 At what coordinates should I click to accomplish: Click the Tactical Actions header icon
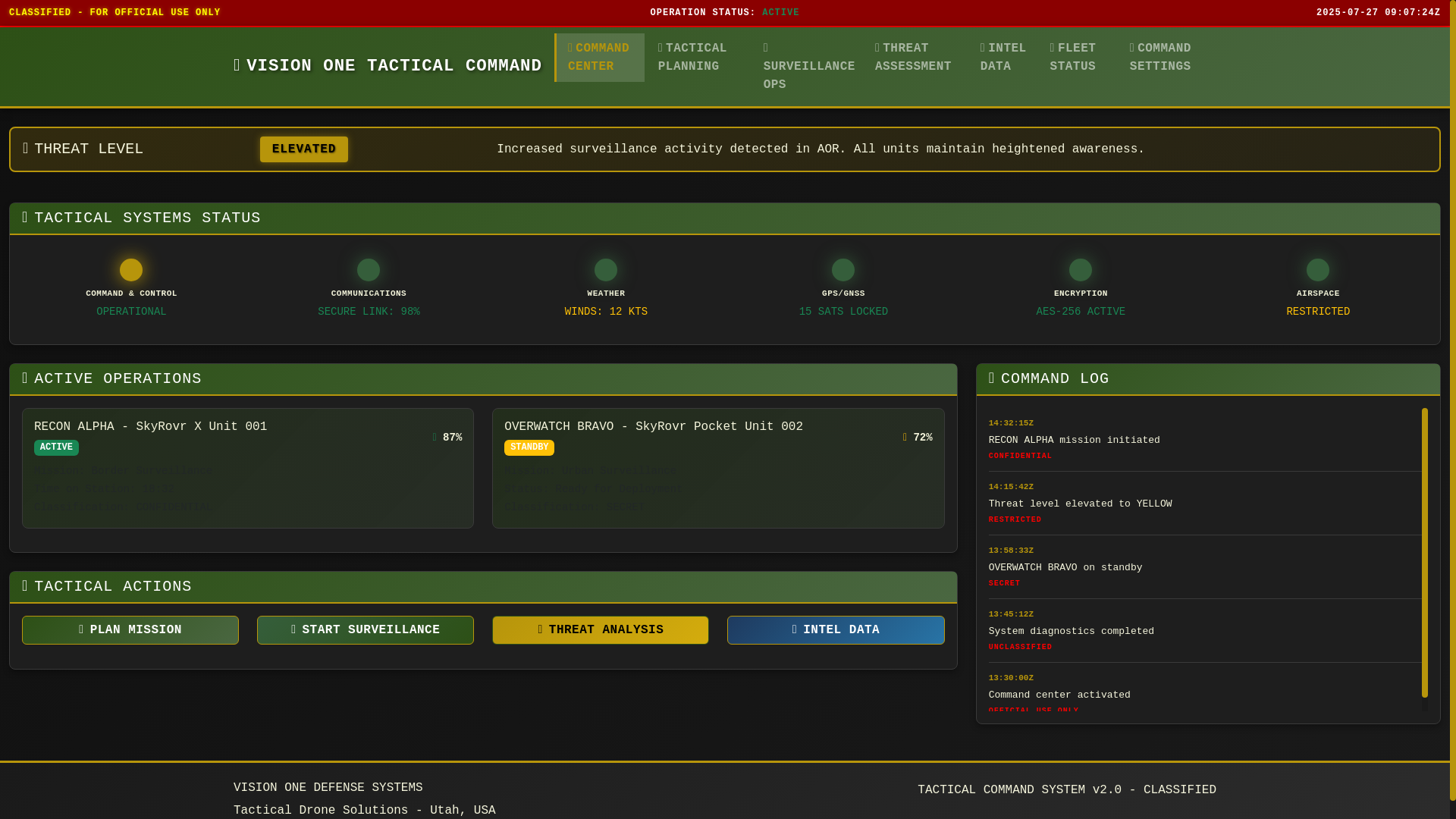[26, 586]
